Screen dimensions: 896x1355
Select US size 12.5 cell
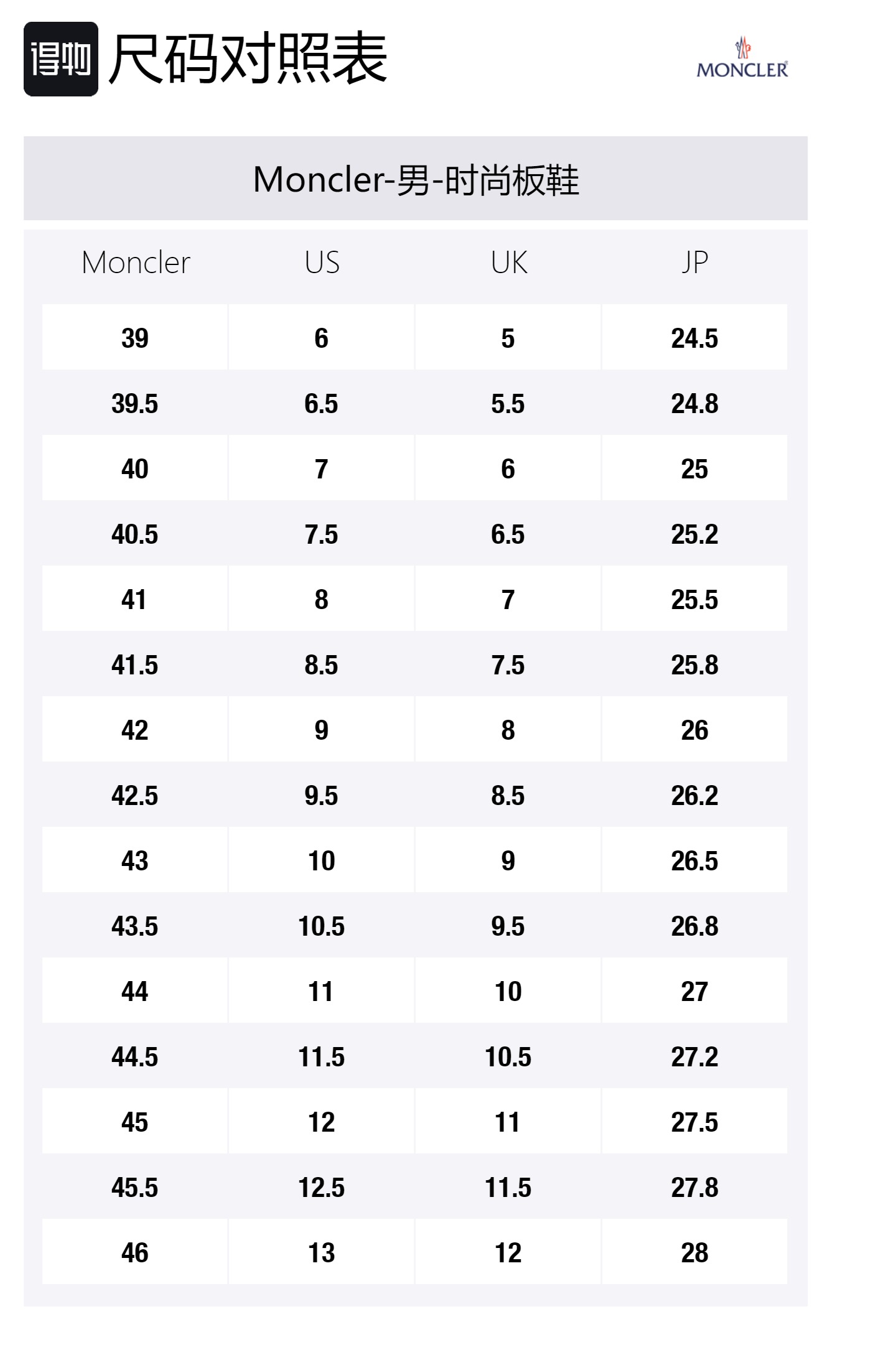pyautogui.click(x=322, y=1188)
